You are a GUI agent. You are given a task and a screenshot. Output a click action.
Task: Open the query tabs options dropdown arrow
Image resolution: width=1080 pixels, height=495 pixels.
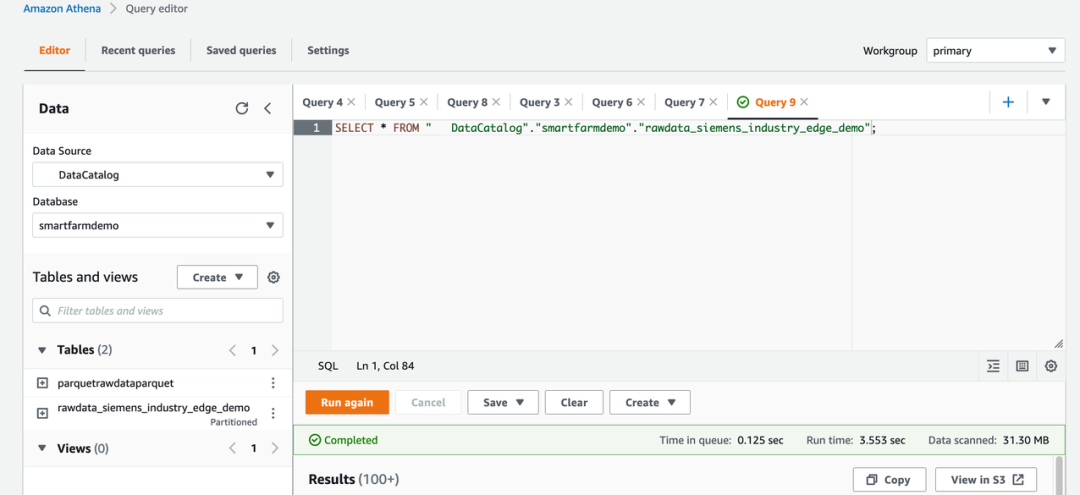click(1046, 102)
